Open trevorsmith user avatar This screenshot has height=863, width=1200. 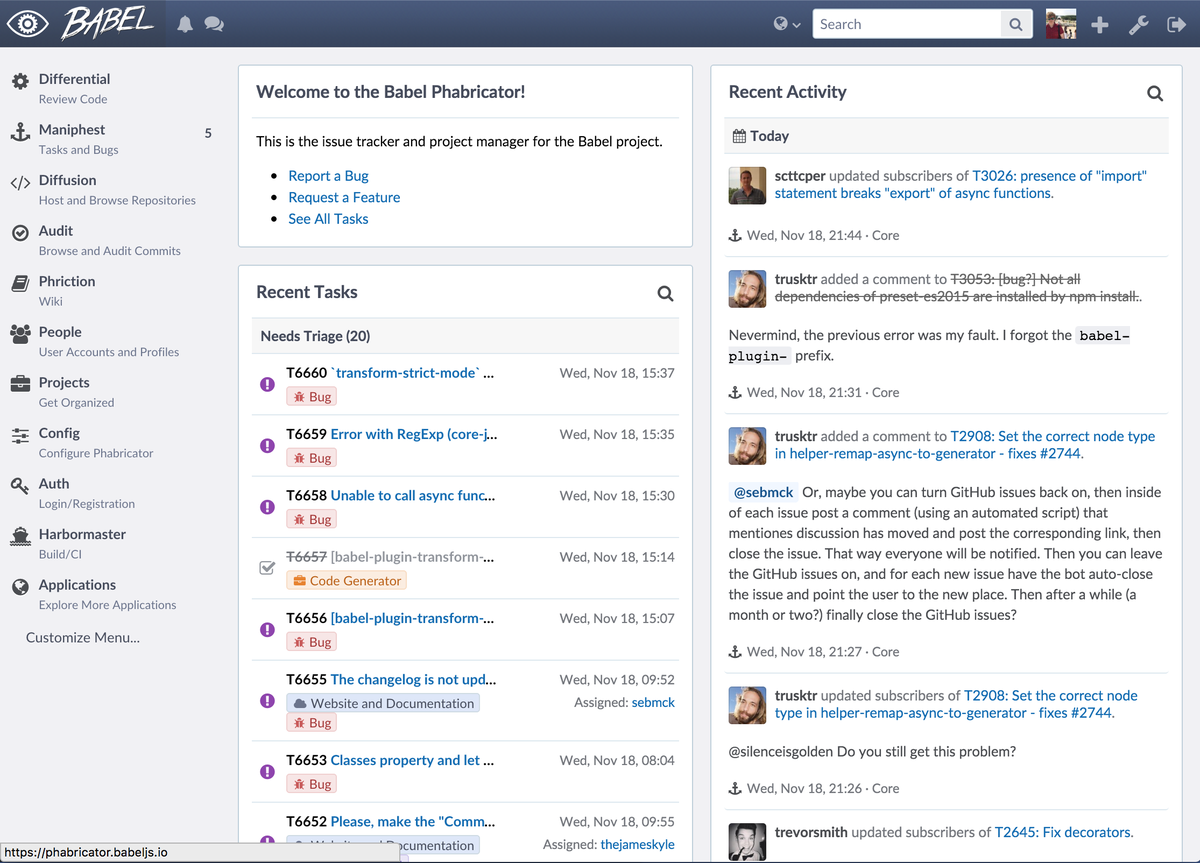pos(747,842)
